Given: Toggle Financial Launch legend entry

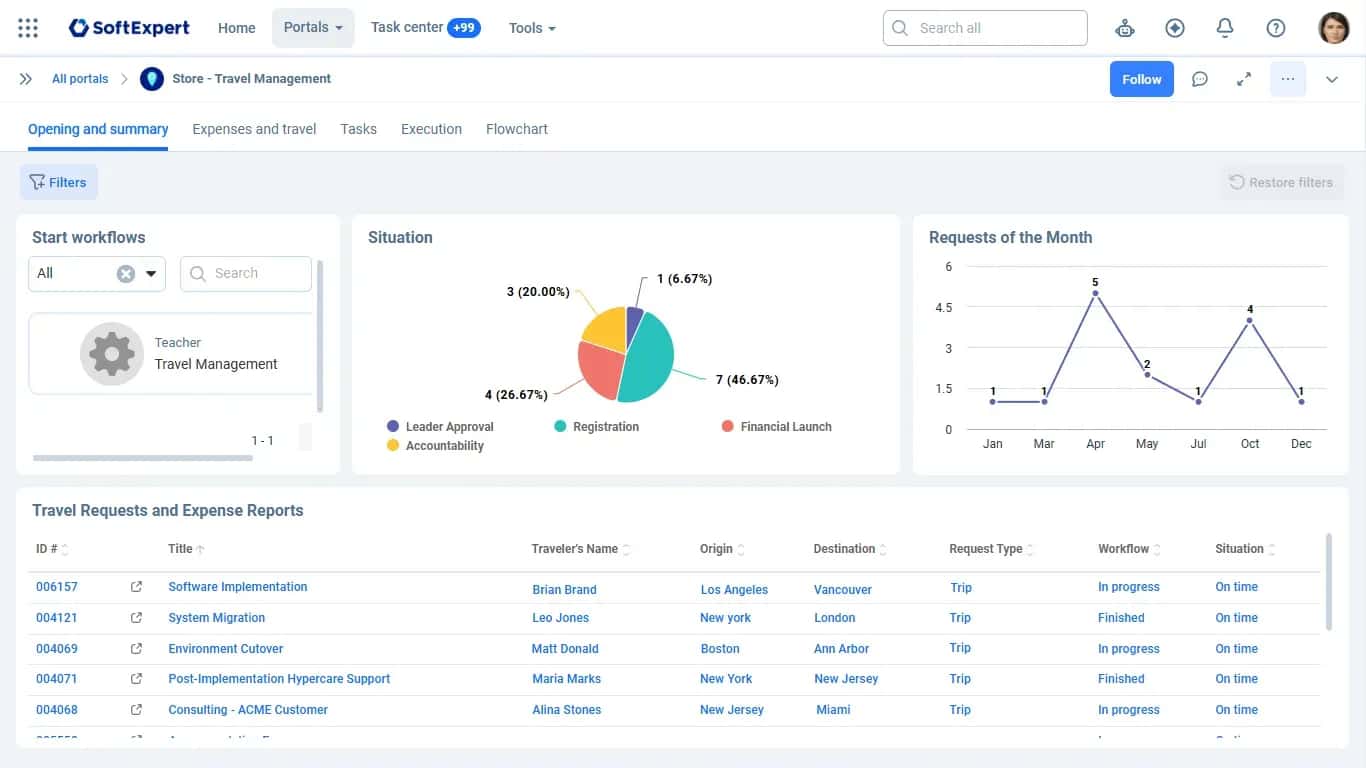Looking at the screenshot, I should click(x=776, y=426).
